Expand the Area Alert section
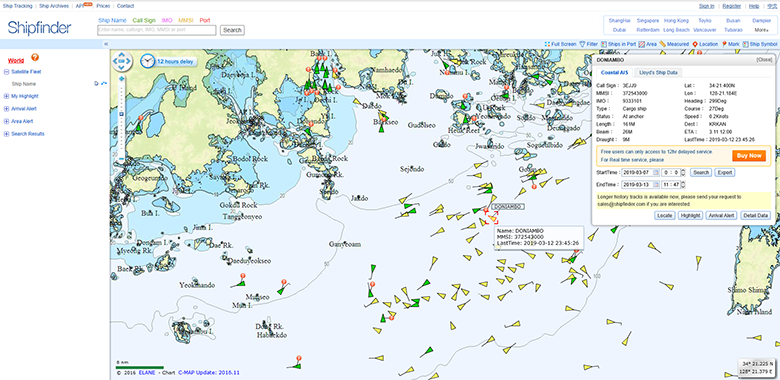780x380 pixels. pos(6,121)
